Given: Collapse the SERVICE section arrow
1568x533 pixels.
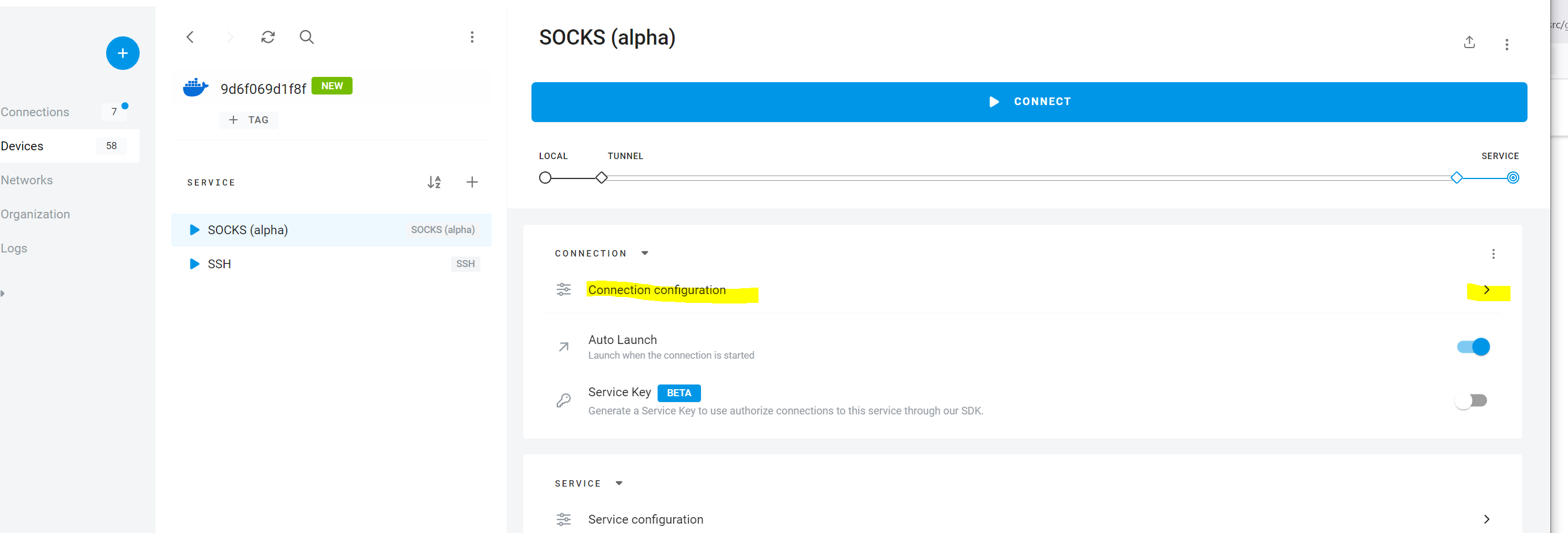Looking at the screenshot, I should pyautogui.click(x=619, y=484).
